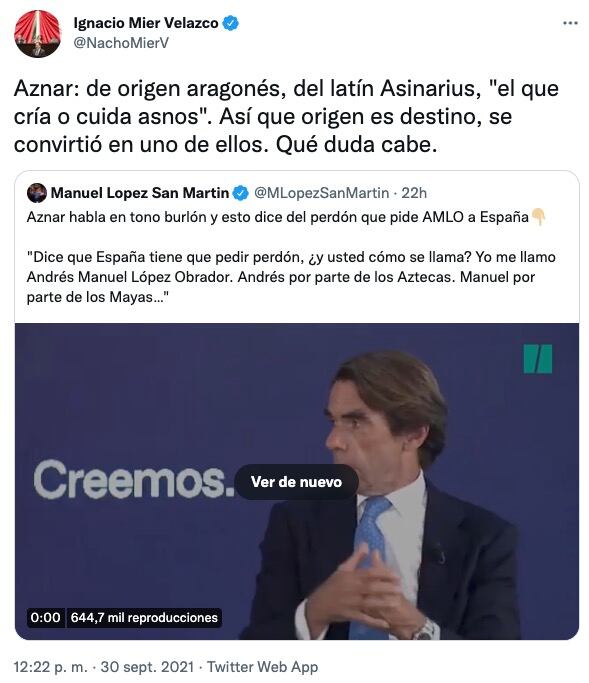Click the video thumbnail showing Aznar
This screenshot has width=589, height=683.
pyautogui.click(x=297, y=481)
